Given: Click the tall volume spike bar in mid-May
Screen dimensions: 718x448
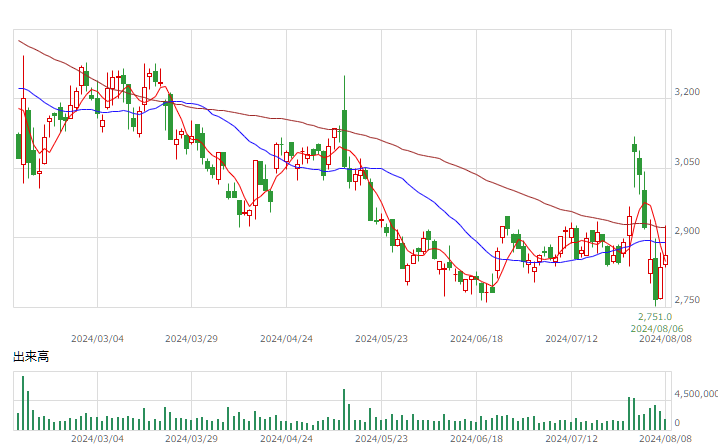Looking at the screenshot, I should [x=344, y=410].
